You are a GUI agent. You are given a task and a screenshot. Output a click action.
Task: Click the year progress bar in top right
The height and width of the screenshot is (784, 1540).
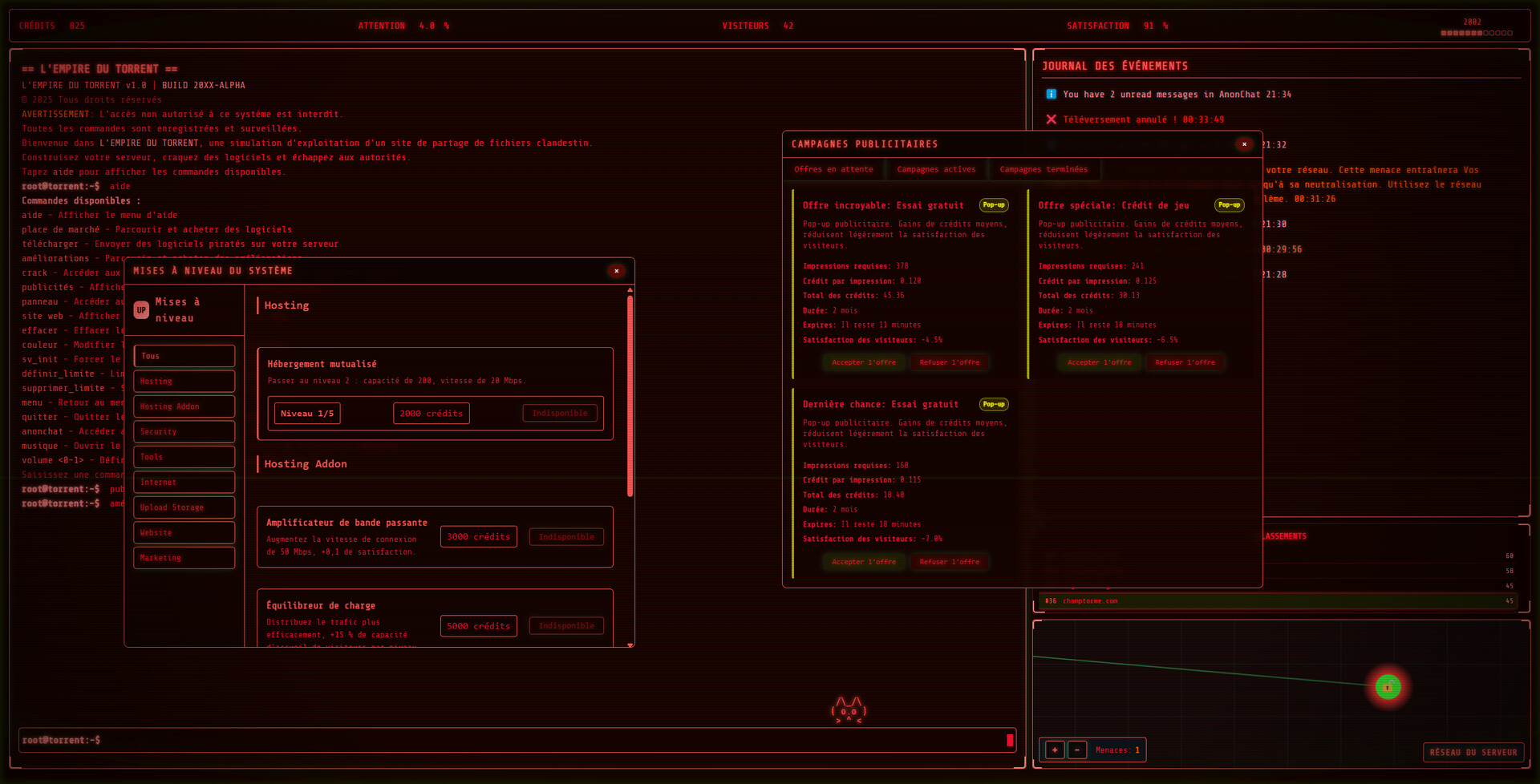click(x=1476, y=34)
